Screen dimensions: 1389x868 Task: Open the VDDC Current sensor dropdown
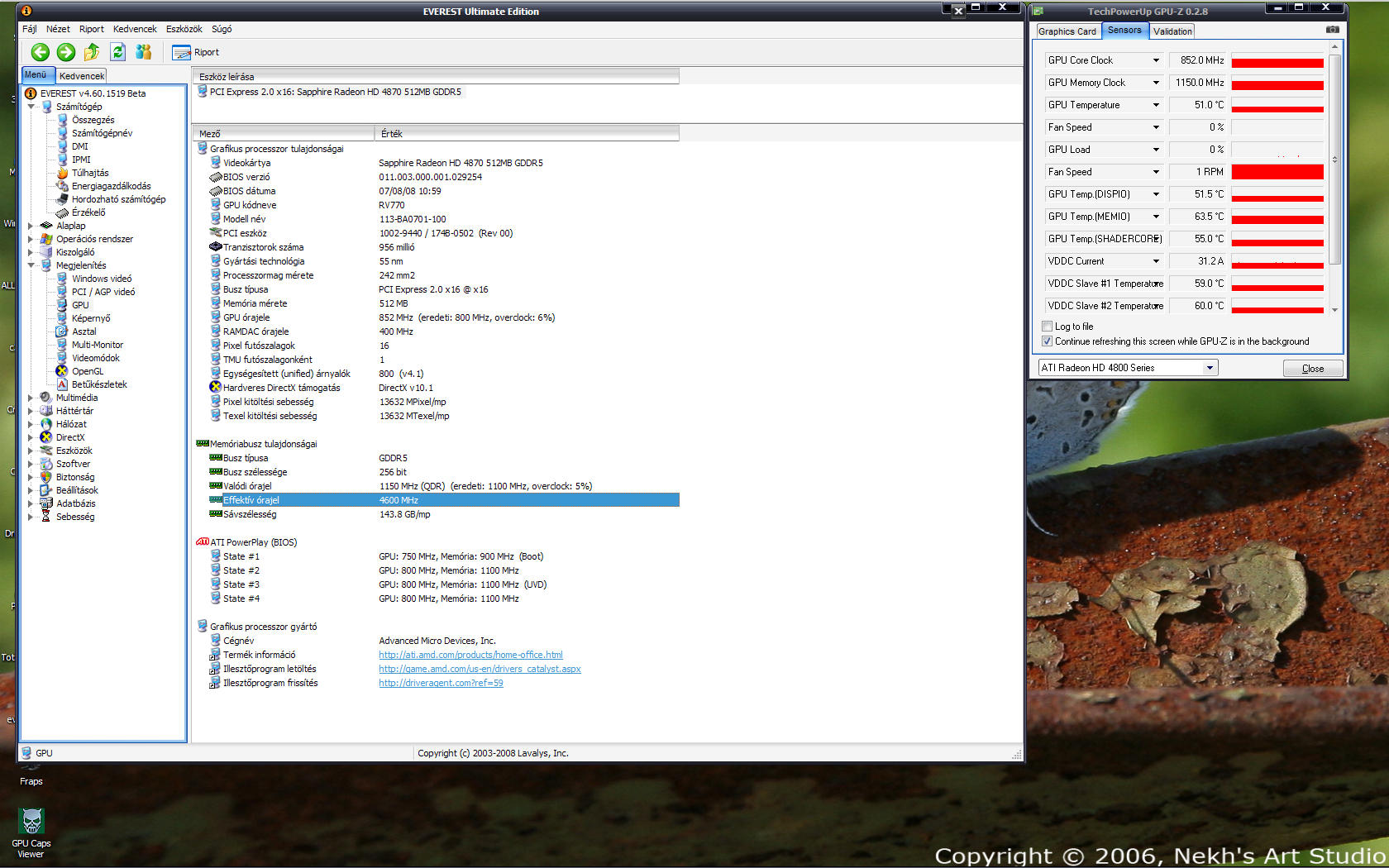pyautogui.click(x=1156, y=261)
